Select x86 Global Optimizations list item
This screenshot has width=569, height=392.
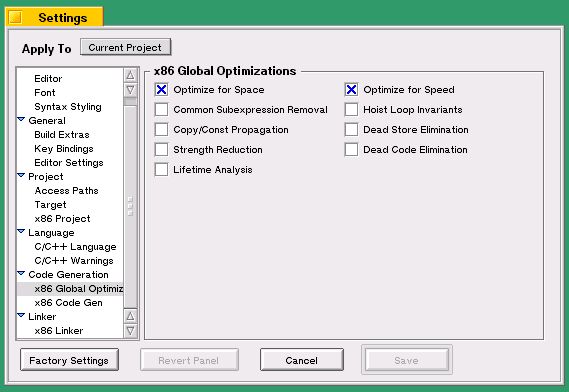[70, 289]
